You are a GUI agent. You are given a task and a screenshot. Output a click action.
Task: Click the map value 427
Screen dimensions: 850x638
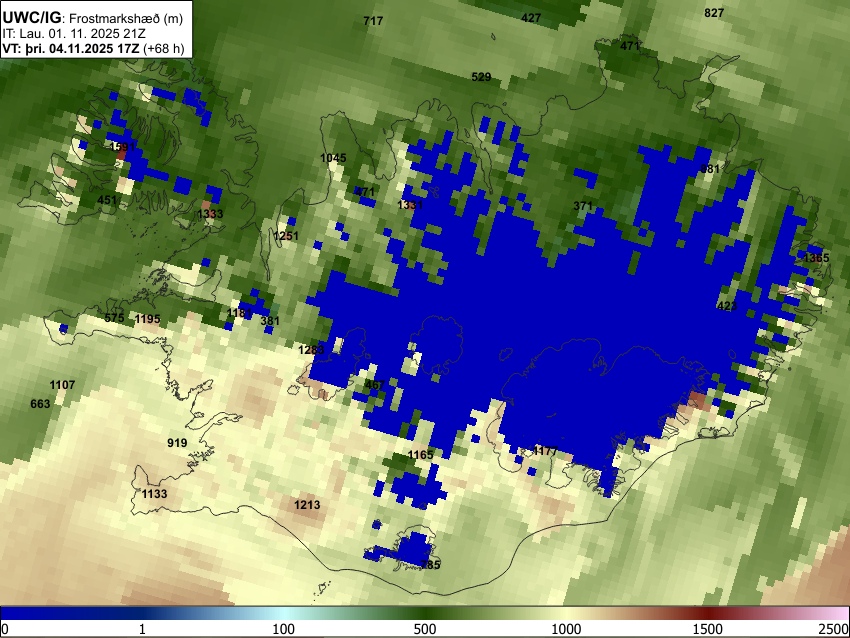531,18
